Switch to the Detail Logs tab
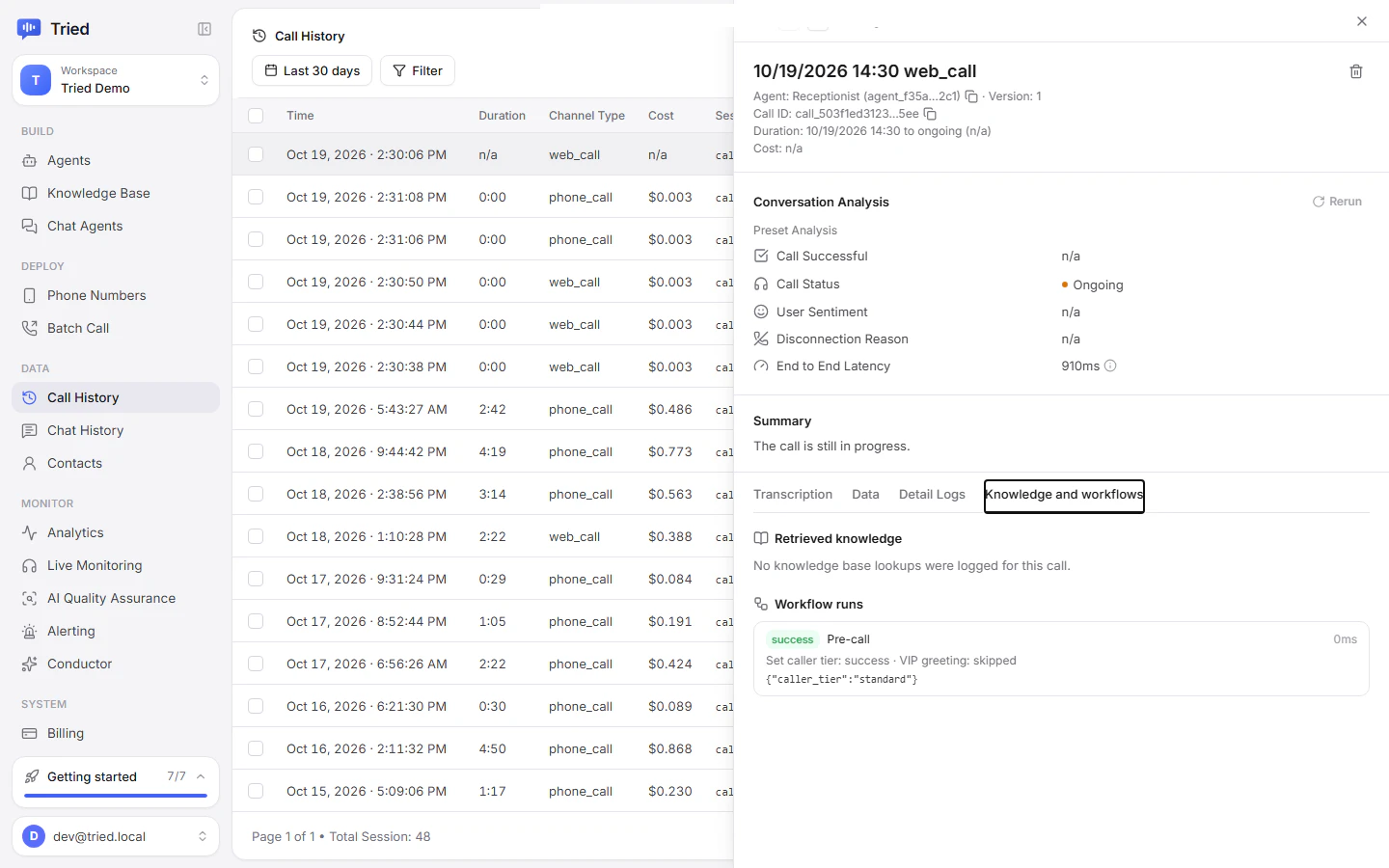 click(932, 495)
